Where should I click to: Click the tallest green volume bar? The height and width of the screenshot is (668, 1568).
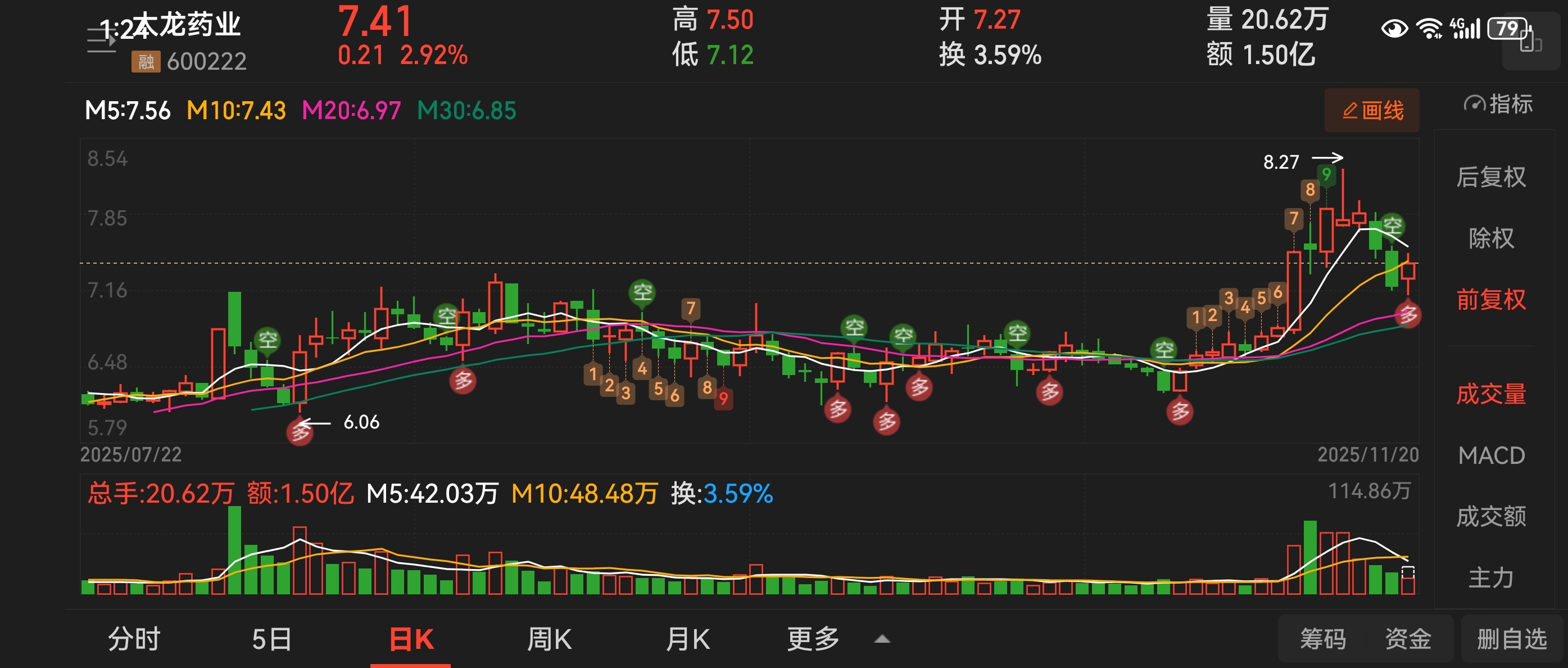[234, 549]
